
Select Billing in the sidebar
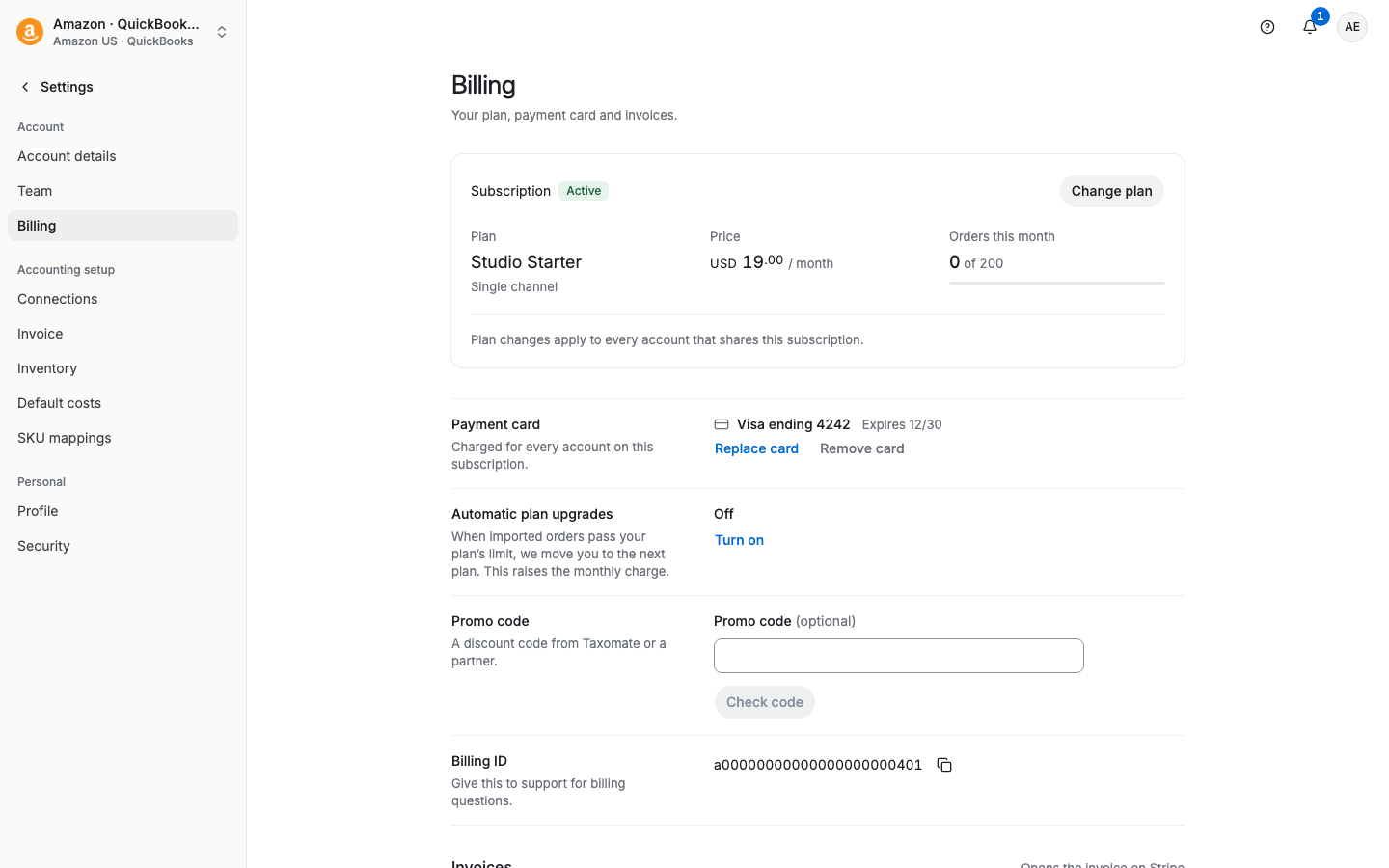coord(123,226)
